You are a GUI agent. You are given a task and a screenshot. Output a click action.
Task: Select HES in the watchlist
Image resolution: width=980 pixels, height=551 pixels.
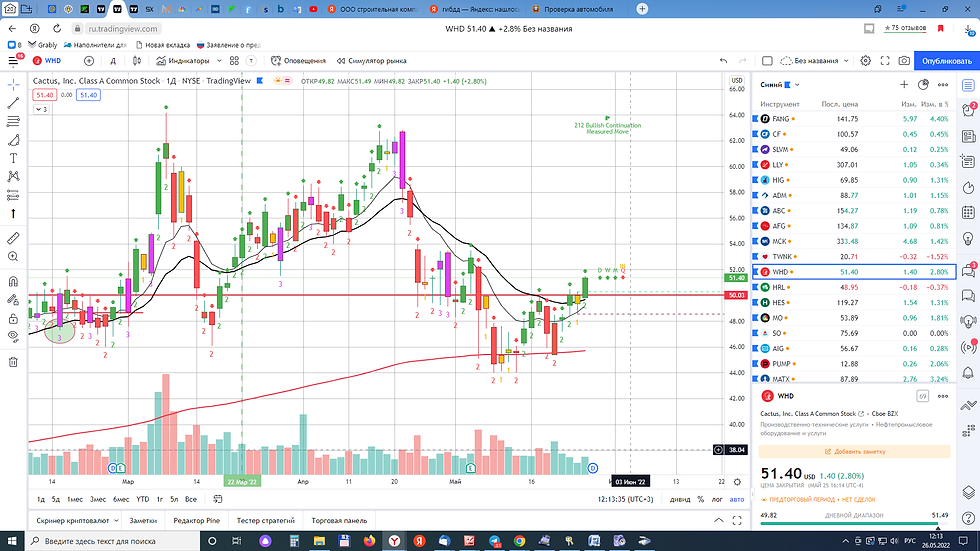coord(854,302)
